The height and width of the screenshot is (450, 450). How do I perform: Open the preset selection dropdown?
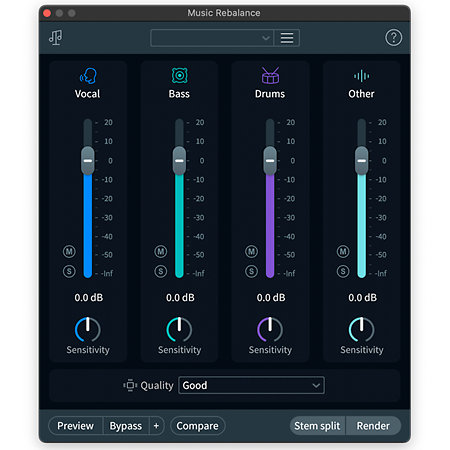point(212,38)
